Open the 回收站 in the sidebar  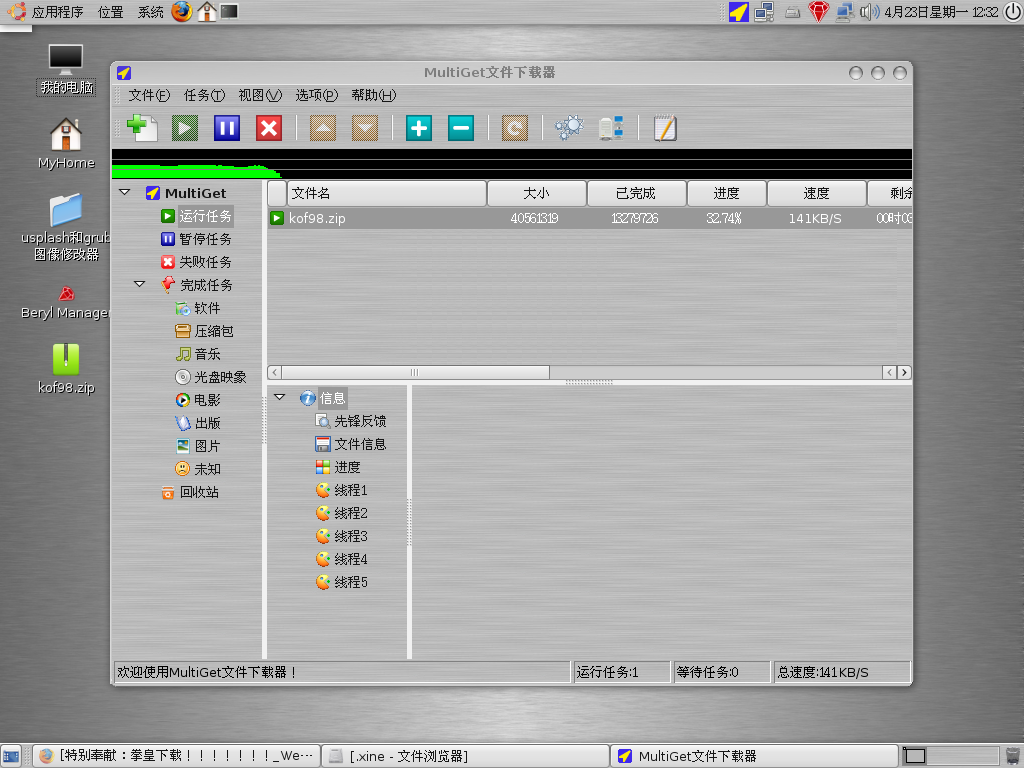pyautogui.click(x=199, y=492)
